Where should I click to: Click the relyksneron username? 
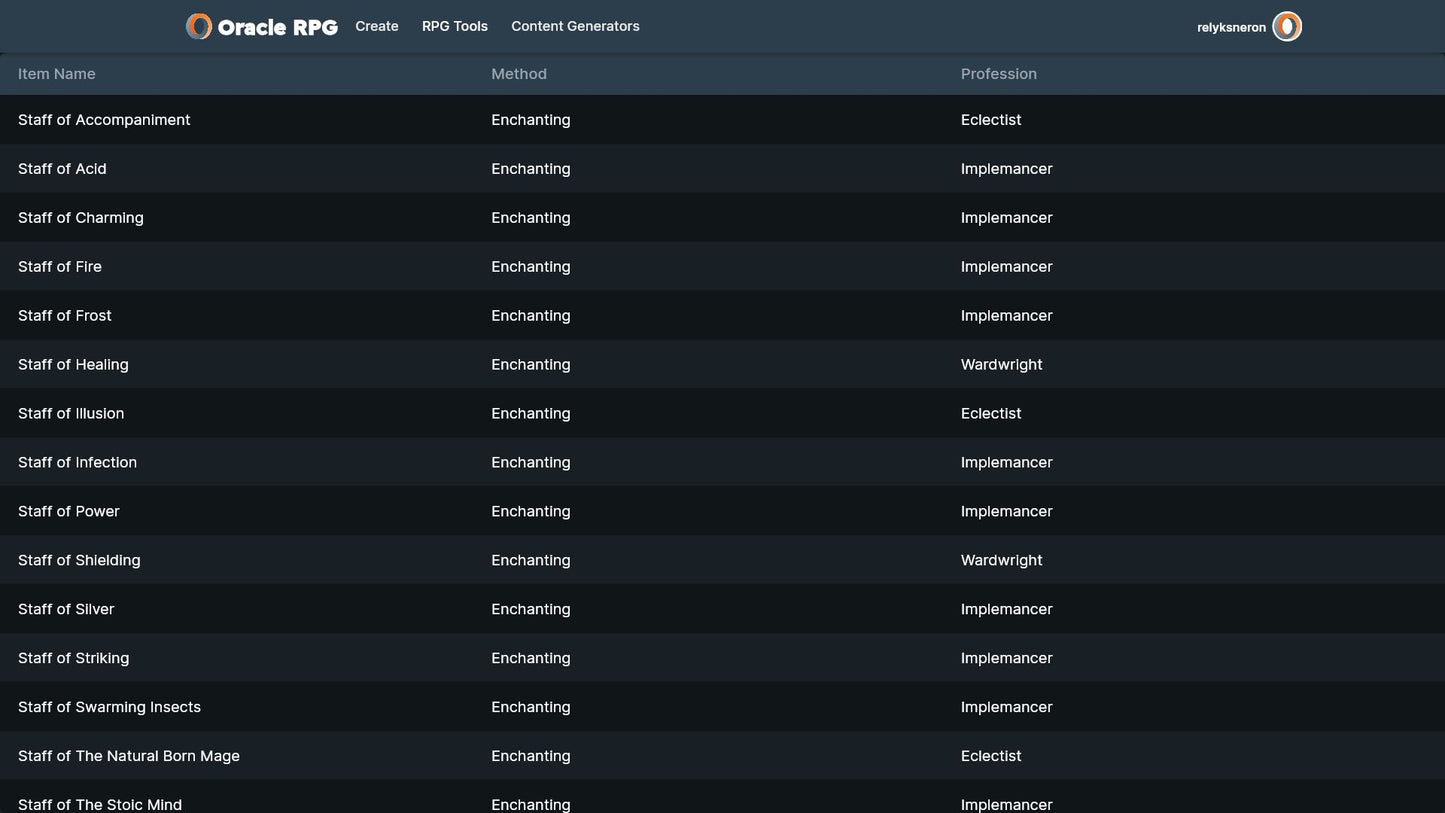point(1231,28)
